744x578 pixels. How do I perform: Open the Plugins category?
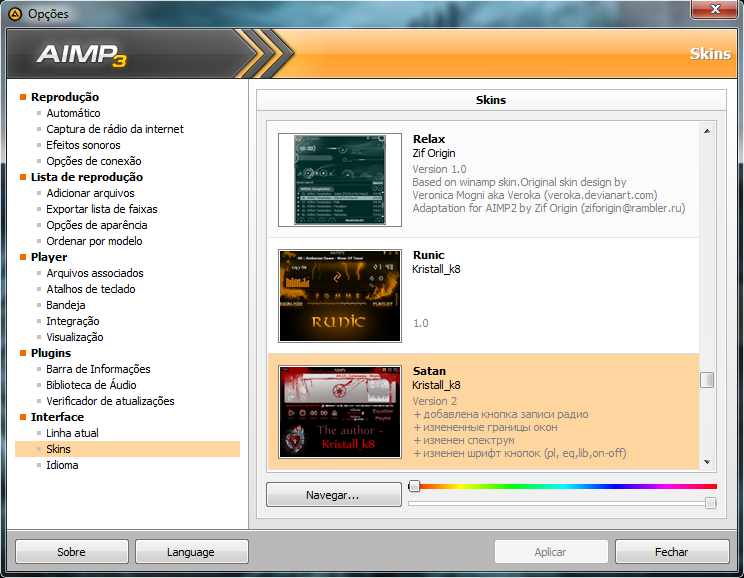(x=51, y=354)
